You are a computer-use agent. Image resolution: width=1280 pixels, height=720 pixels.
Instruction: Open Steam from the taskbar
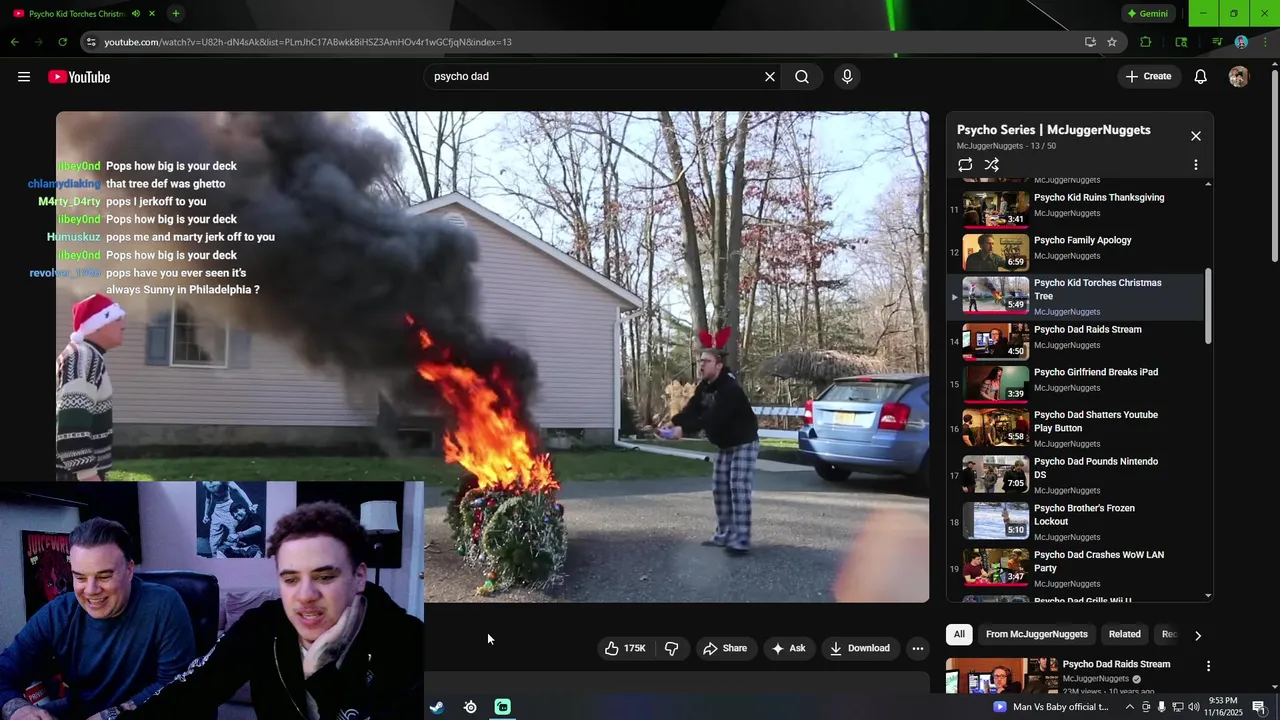tap(437, 707)
